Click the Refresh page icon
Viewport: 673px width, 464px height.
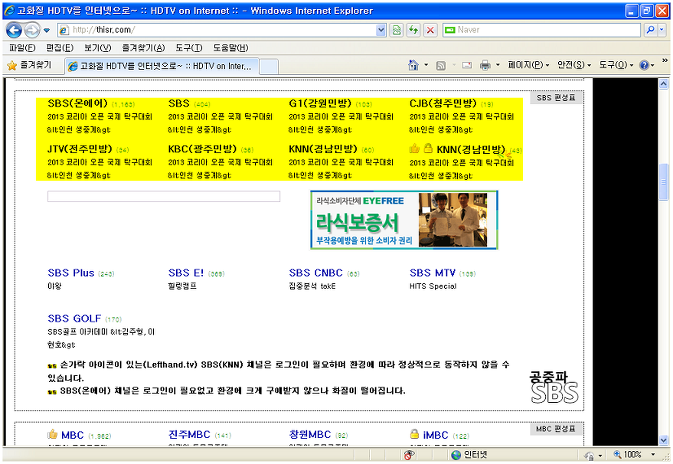coord(413,30)
